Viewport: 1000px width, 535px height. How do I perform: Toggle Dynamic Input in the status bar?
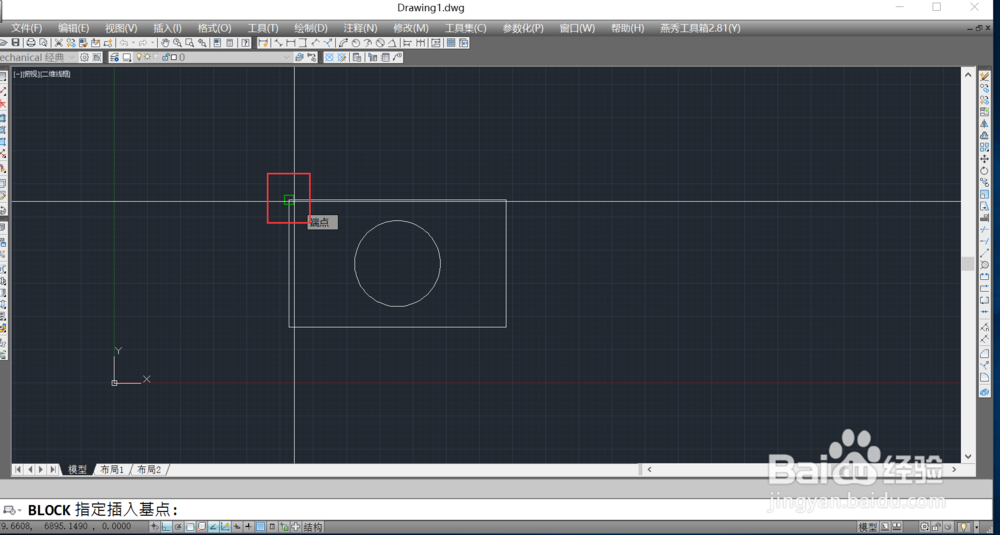pyautogui.click(x=237, y=527)
